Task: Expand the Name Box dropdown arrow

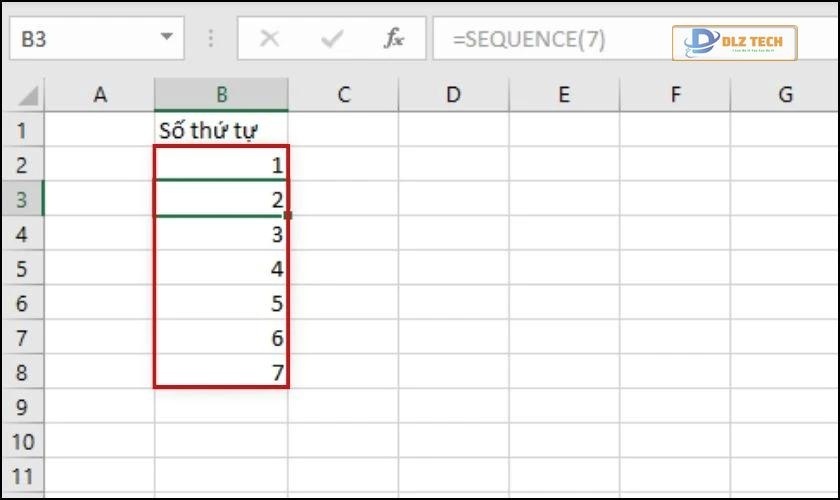Action: 165,39
